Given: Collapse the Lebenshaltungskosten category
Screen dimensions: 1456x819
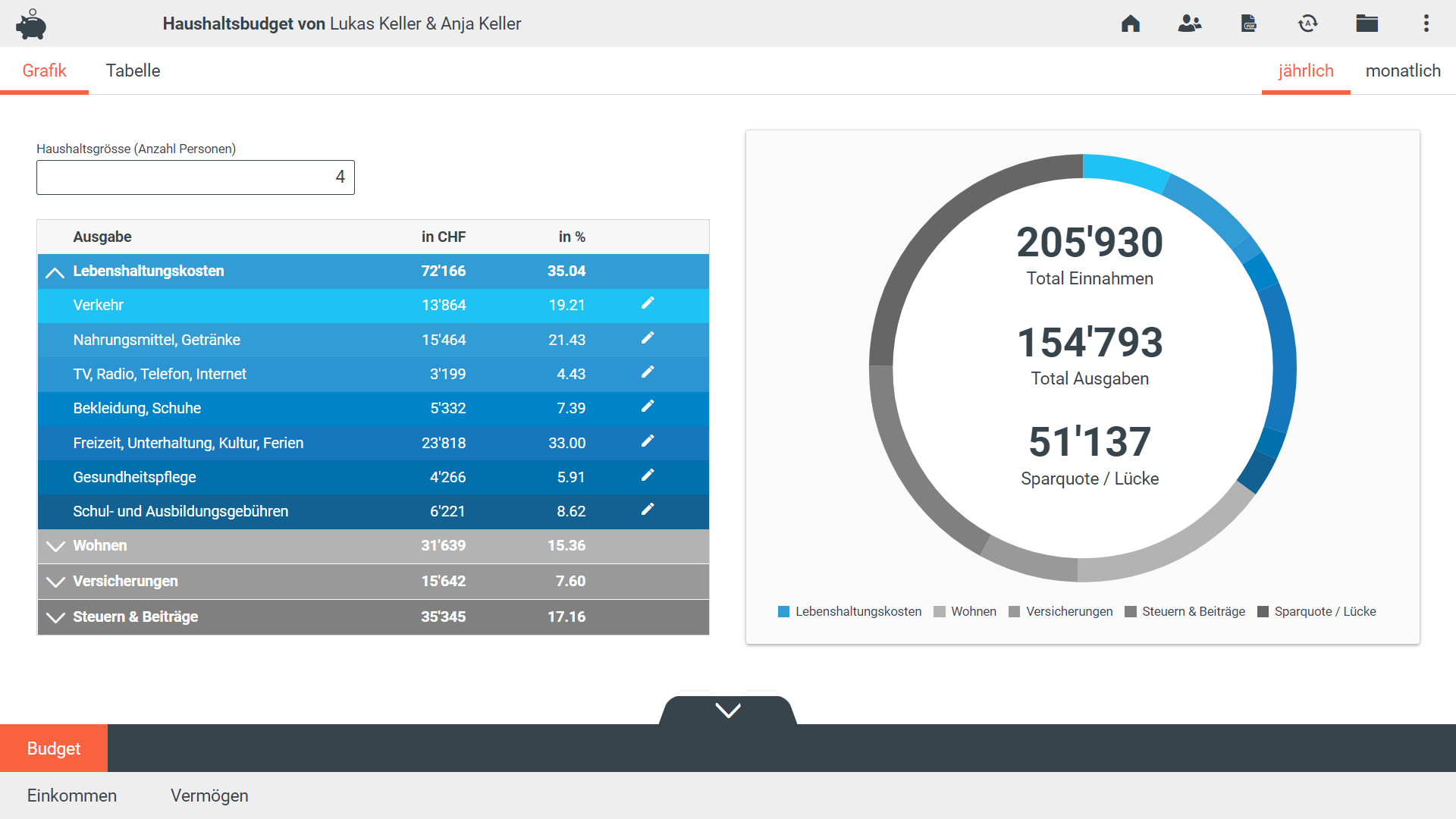Looking at the screenshot, I should (55, 271).
